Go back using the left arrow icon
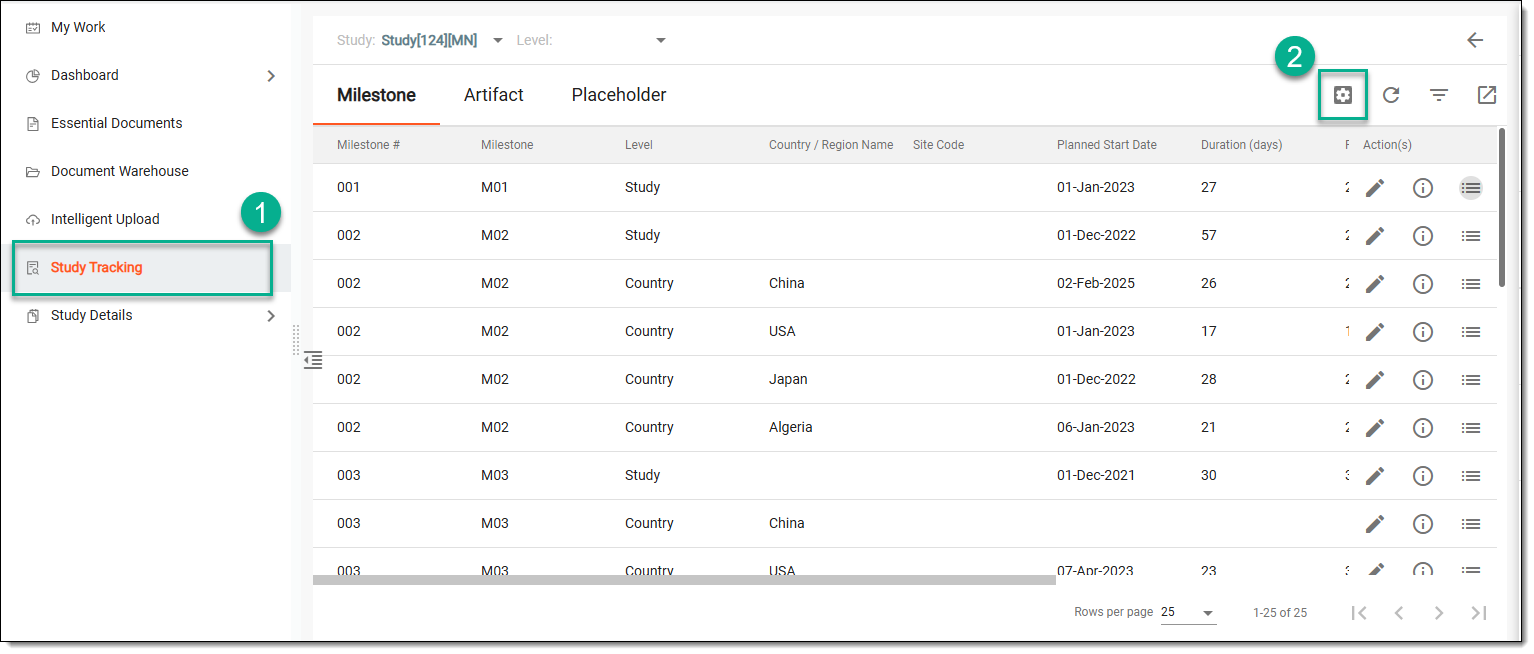This screenshot has height=654, width=1534. (x=1475, y=40)
